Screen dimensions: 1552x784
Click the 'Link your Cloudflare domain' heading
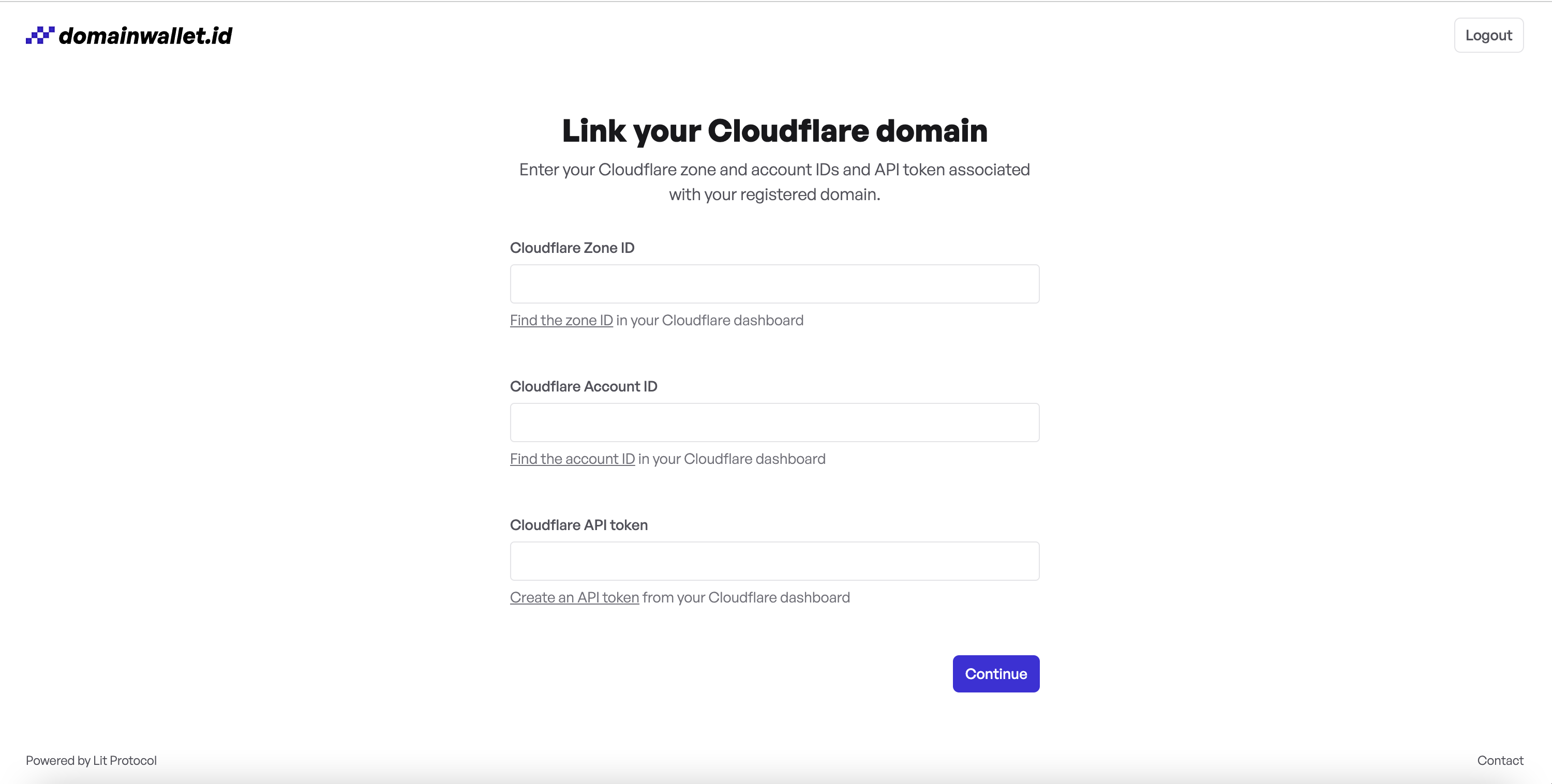[774, 131]
